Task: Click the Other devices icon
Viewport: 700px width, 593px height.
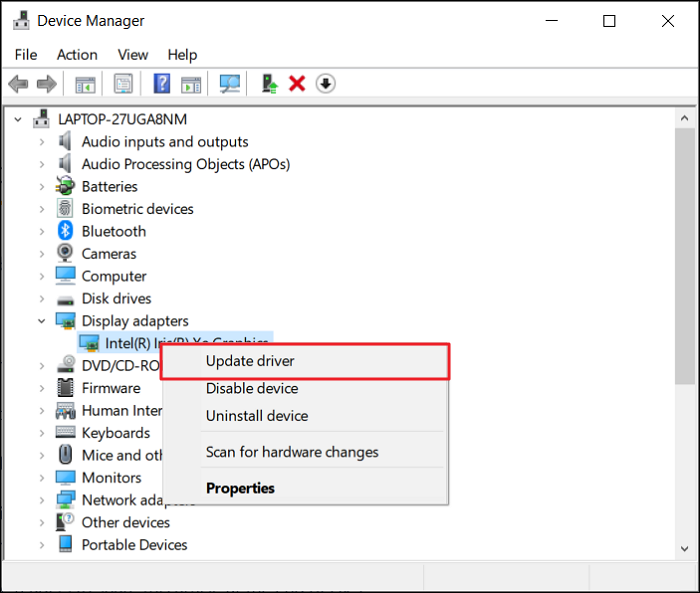Action: 65,522
